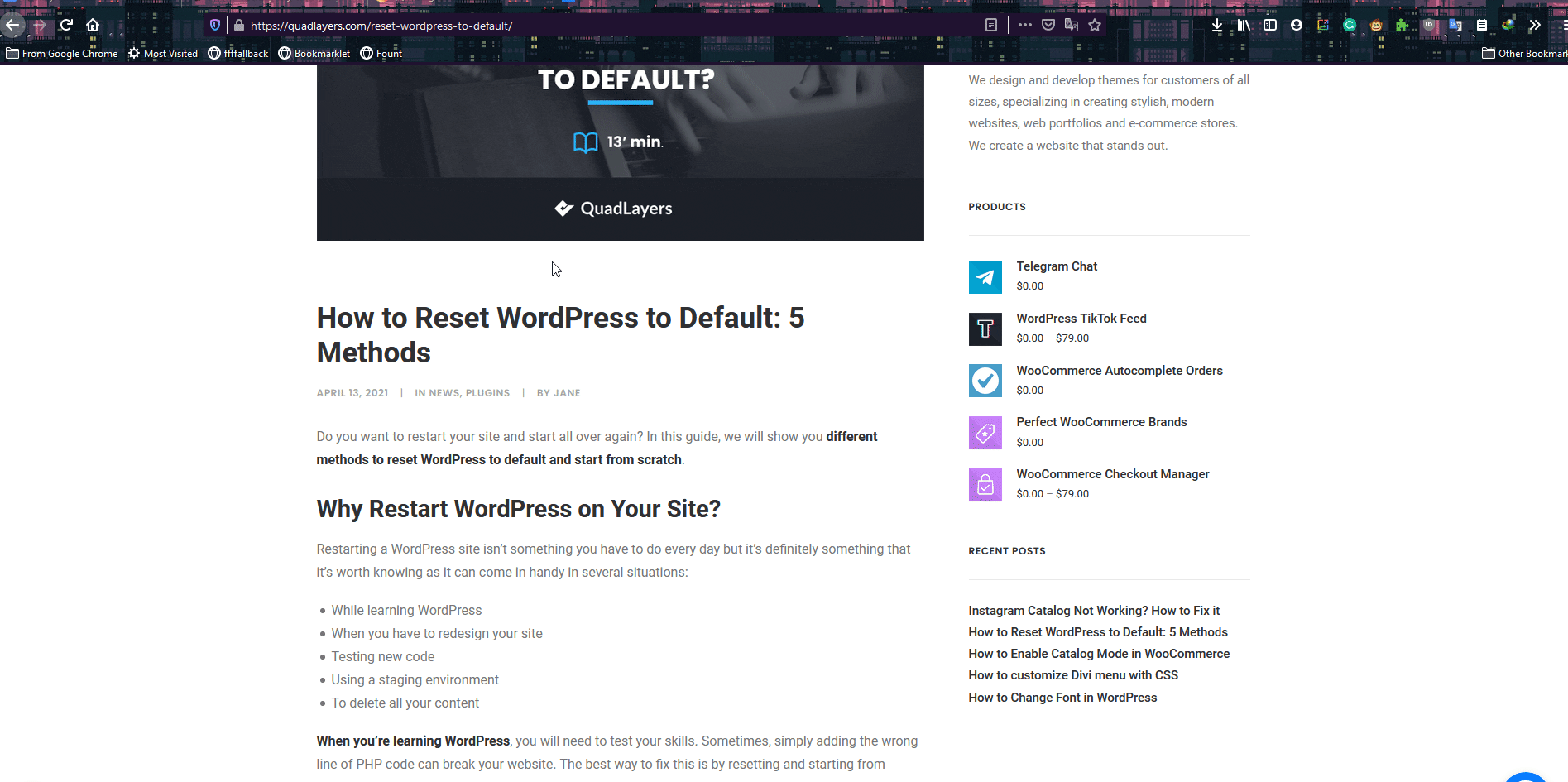
Task: Open the Most Visited bookmarks menu
Action: 162,53
